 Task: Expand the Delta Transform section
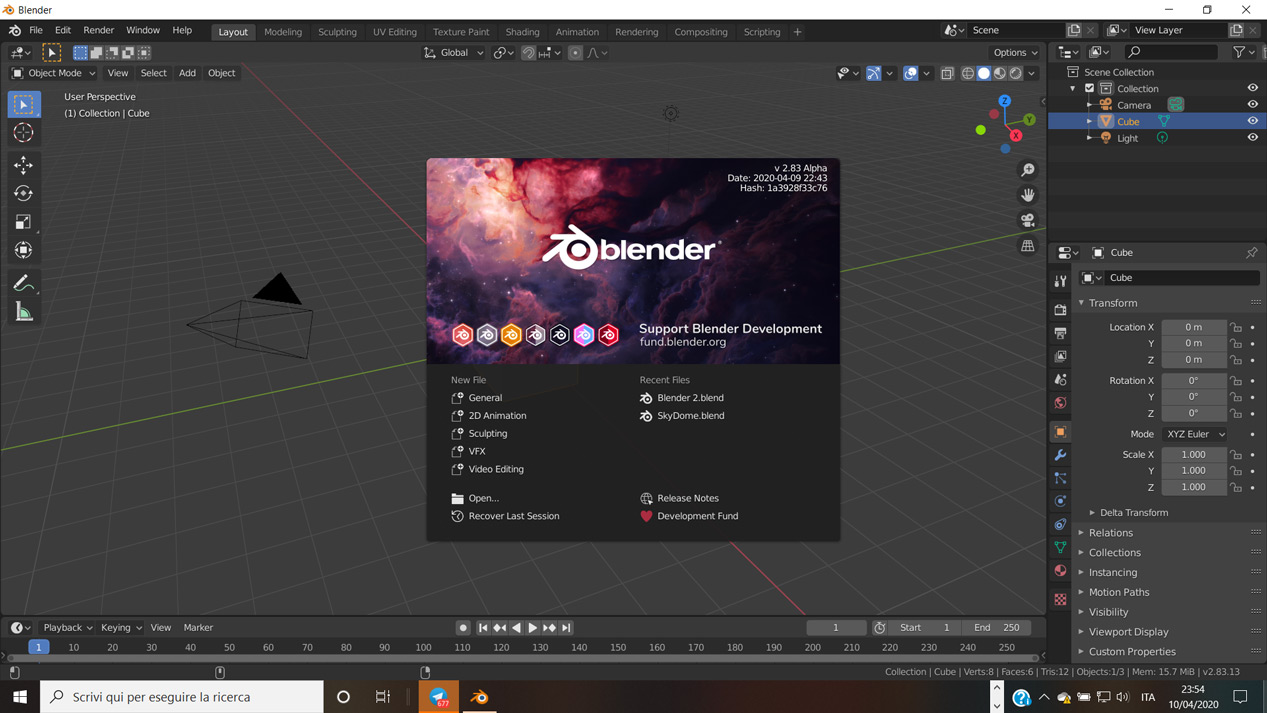(1133, 512)
